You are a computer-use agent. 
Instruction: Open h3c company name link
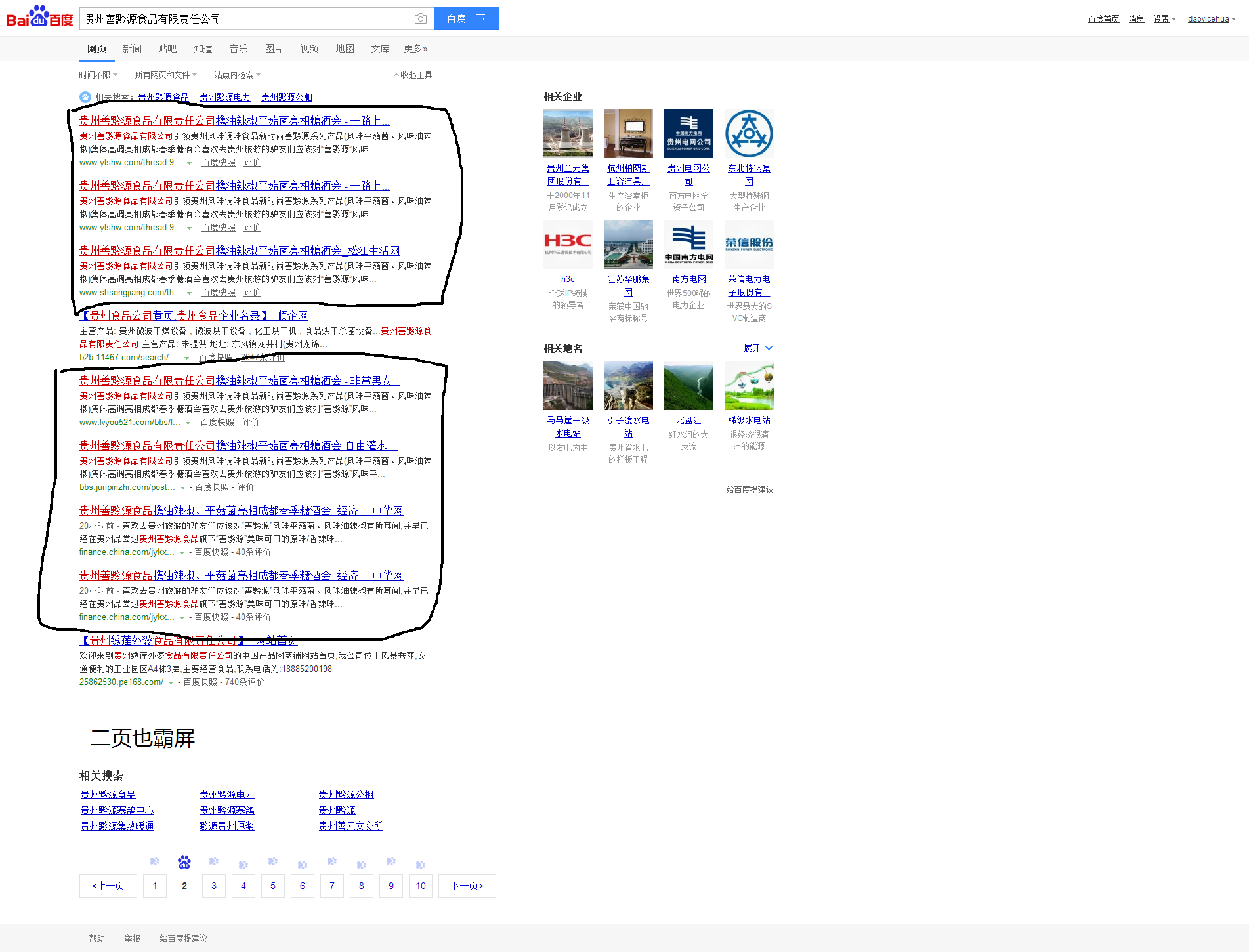pos(568,279)
